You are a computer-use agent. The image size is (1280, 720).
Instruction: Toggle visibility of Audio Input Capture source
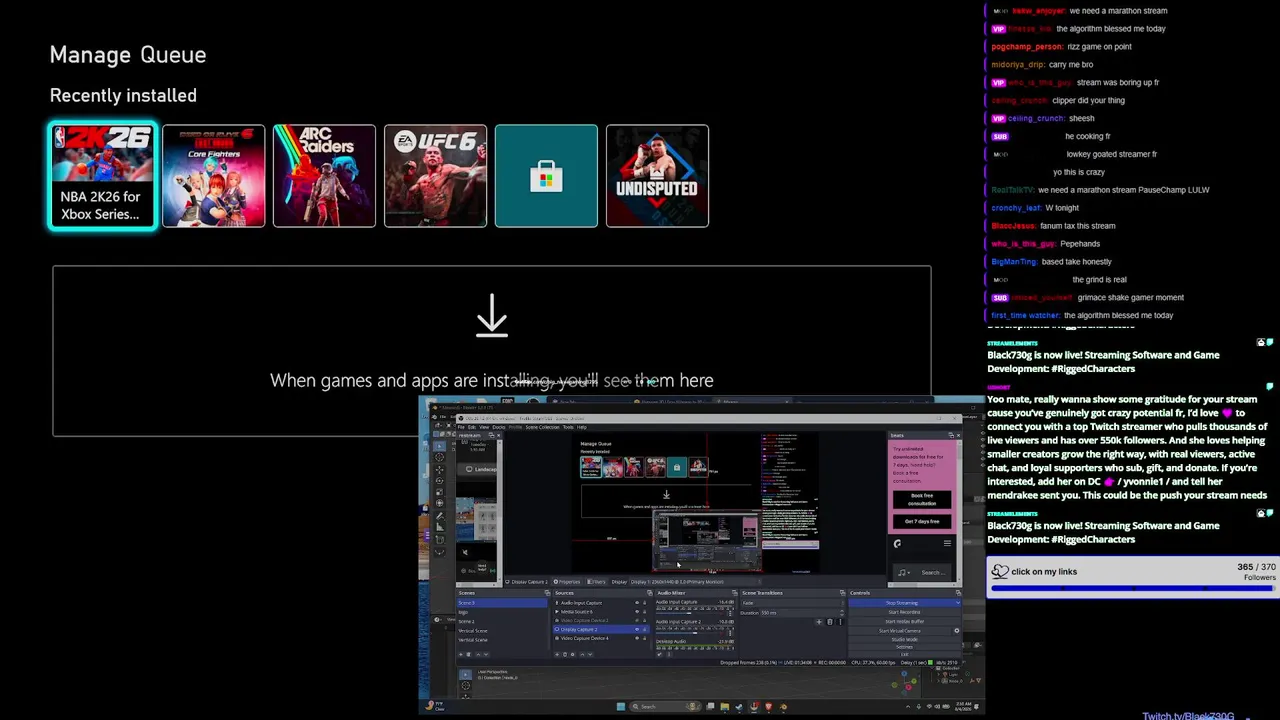[637, 603]
